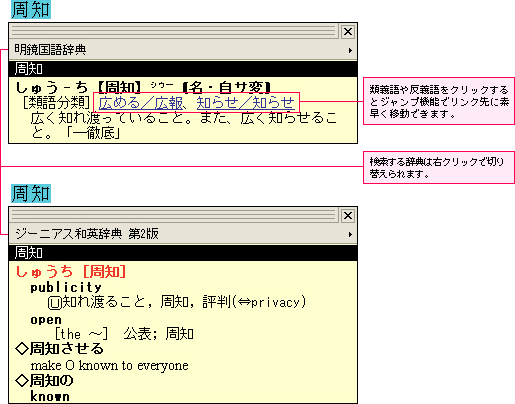Click the phrase make O known to everyone
Image resolution: width=515 pixels, height=404 pixels.
[x=109, y=366]
